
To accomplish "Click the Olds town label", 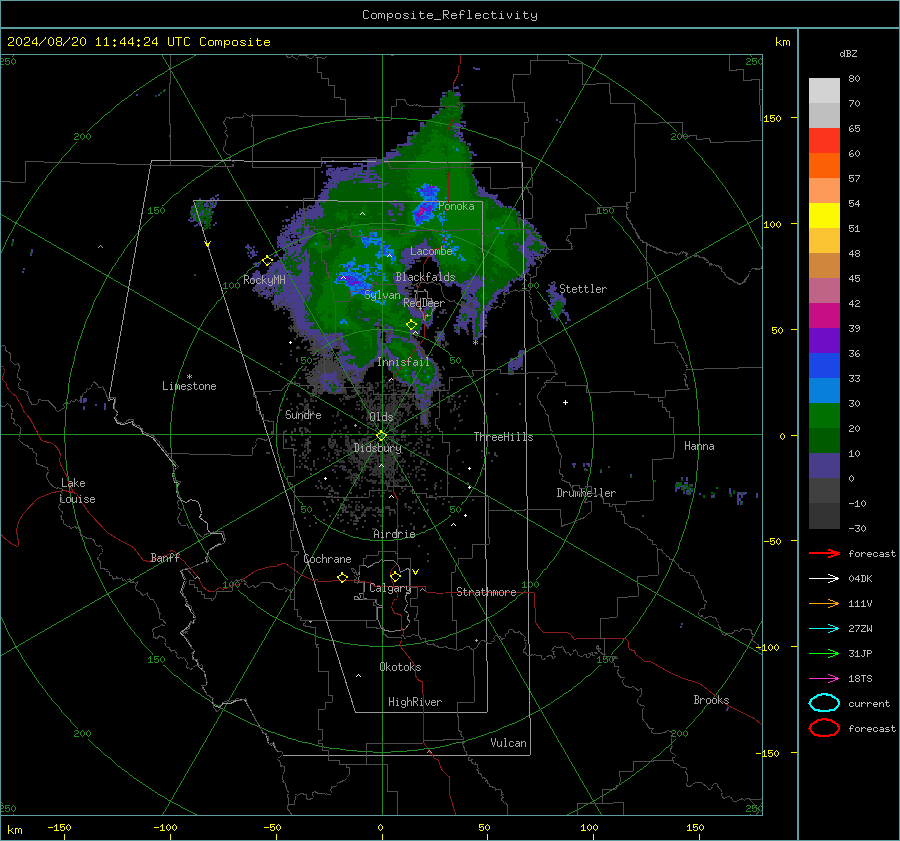I will pyautogui.click(x=381, y=417).
